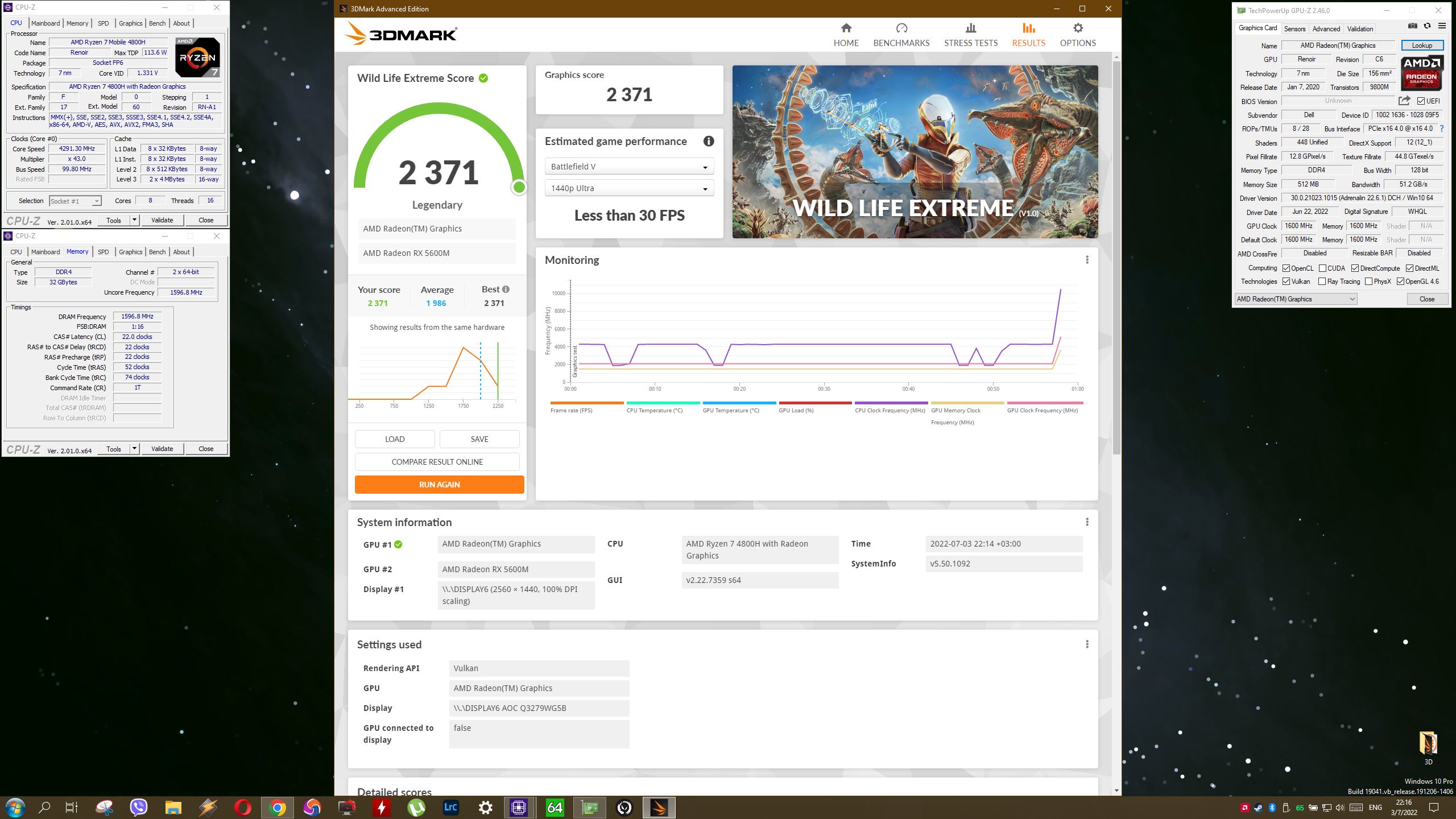
Task: Open the Battlefield V game dropdown
Action: [x=629, y=167]
